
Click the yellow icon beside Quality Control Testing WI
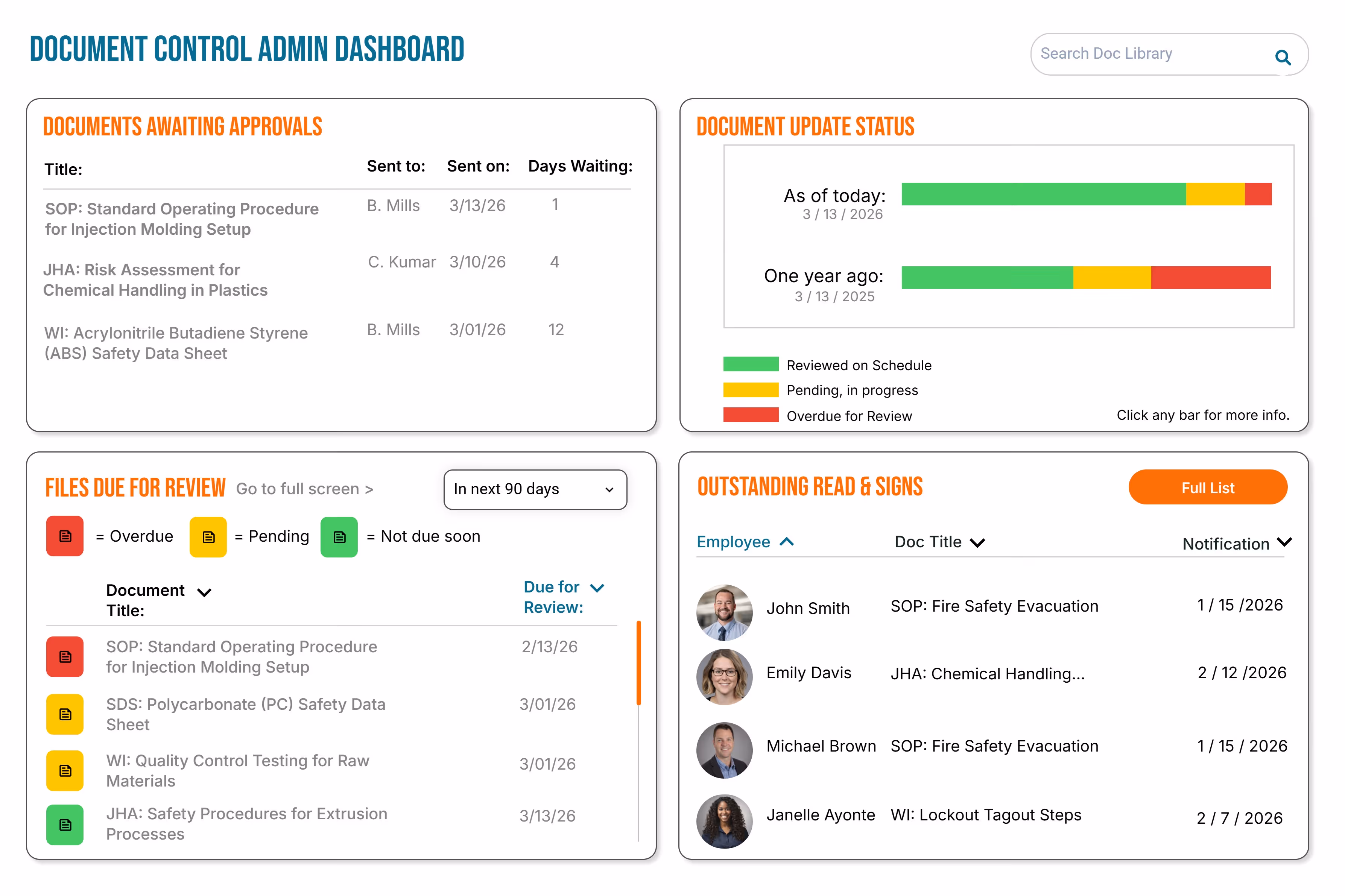click(65, 770)
